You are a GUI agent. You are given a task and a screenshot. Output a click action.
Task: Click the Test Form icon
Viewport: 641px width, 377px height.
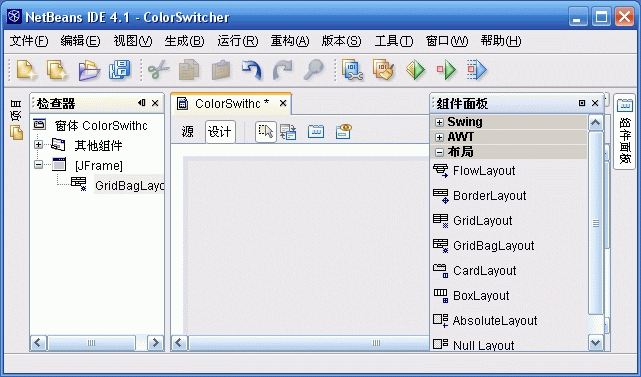[316, 132]
